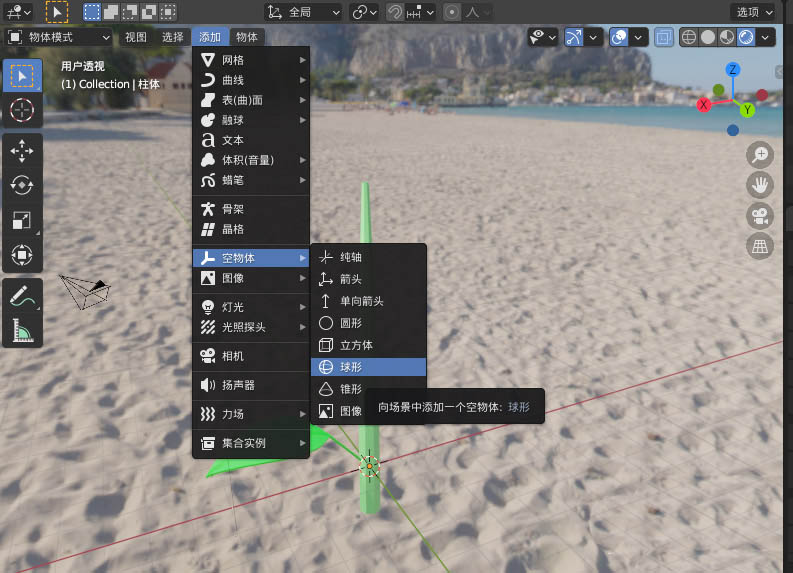The image size is (793, 573).
Task: Open the snapping options dropdown
Action: (421, 12)
